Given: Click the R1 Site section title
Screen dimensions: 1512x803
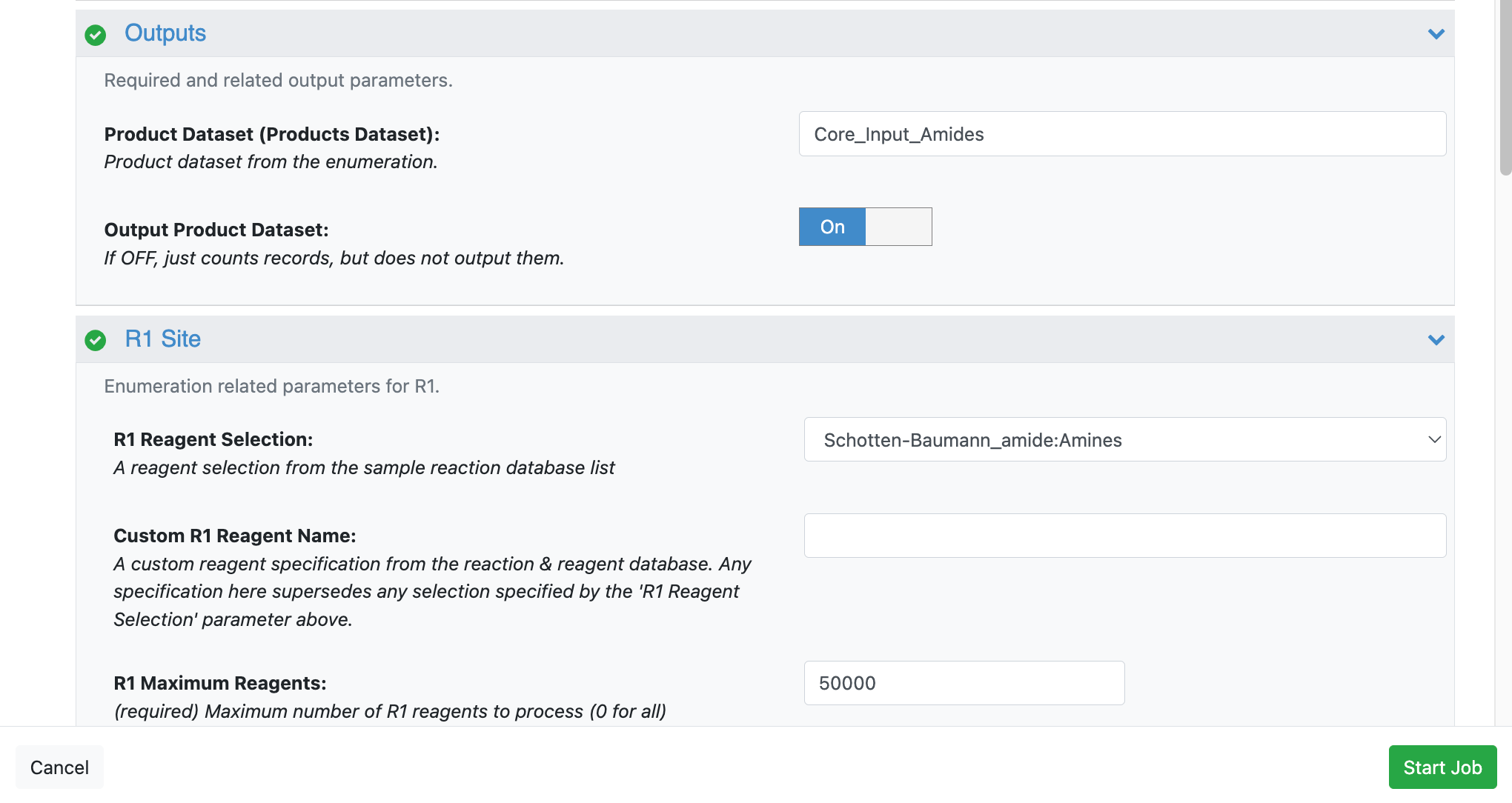Looking at the screenshot, I should click(x=162, y=339).
